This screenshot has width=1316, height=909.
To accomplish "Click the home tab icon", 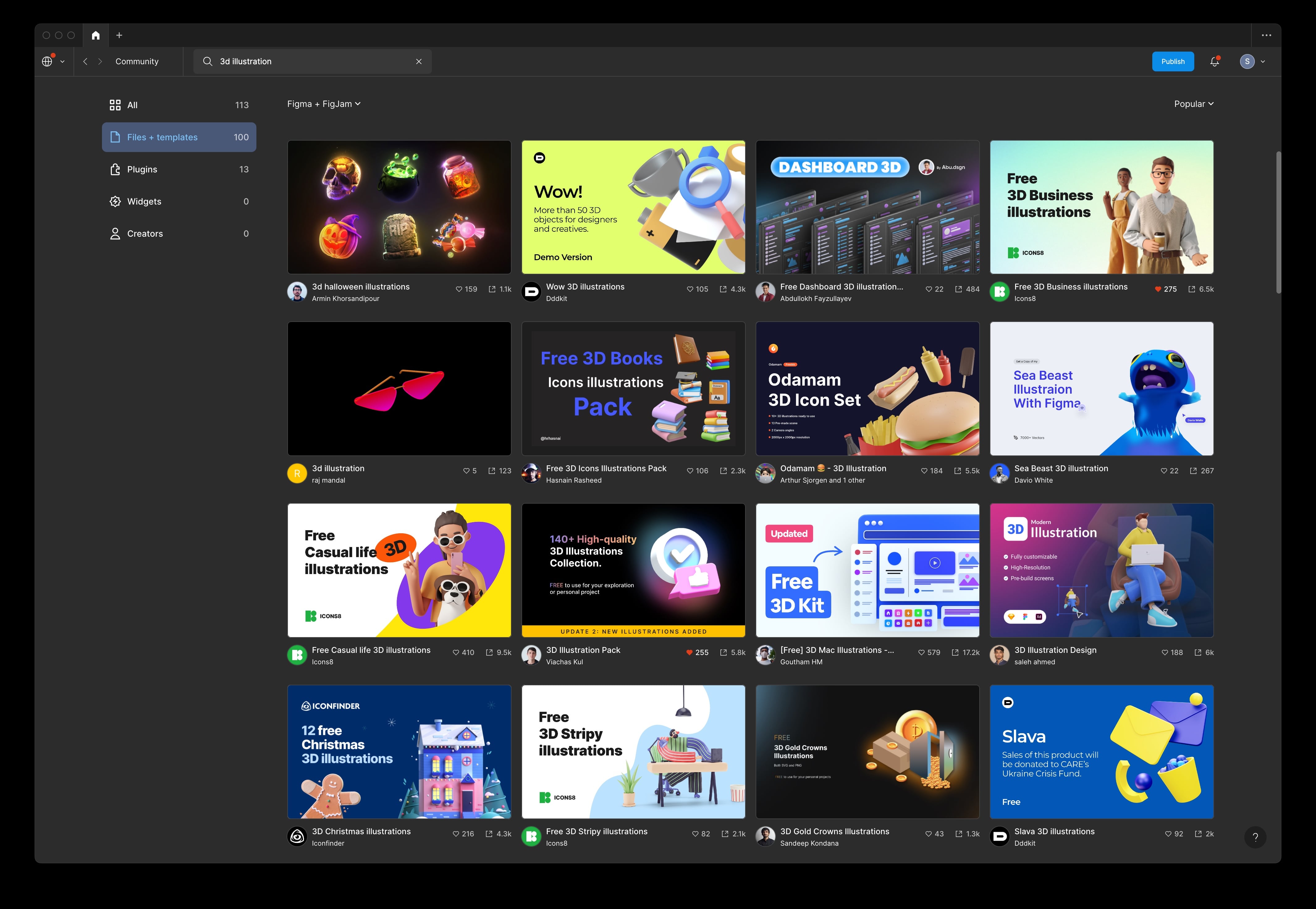I will [96, 35].
